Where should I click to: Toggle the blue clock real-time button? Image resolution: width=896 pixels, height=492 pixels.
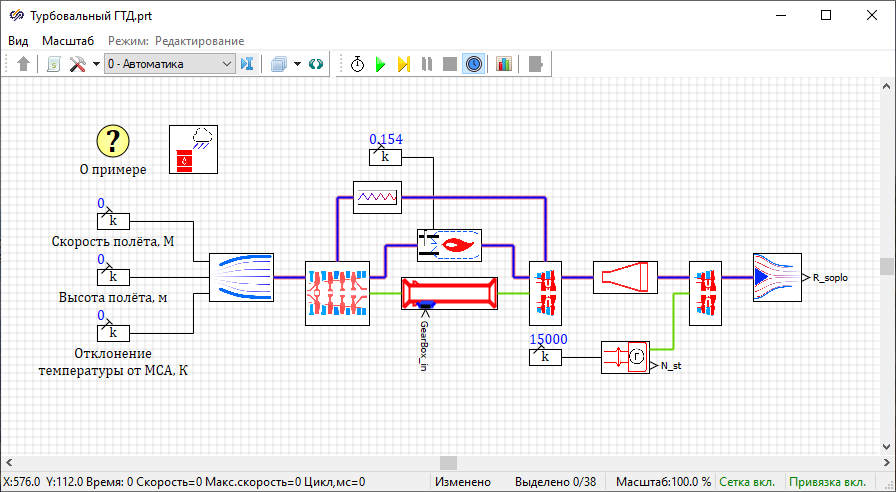pyautogui.click(x=473, y=64)
